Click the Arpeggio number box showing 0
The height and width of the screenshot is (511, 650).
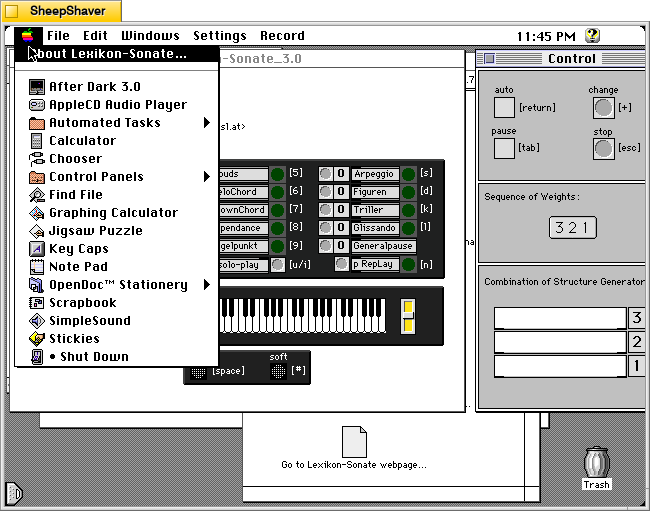[340, 174]
